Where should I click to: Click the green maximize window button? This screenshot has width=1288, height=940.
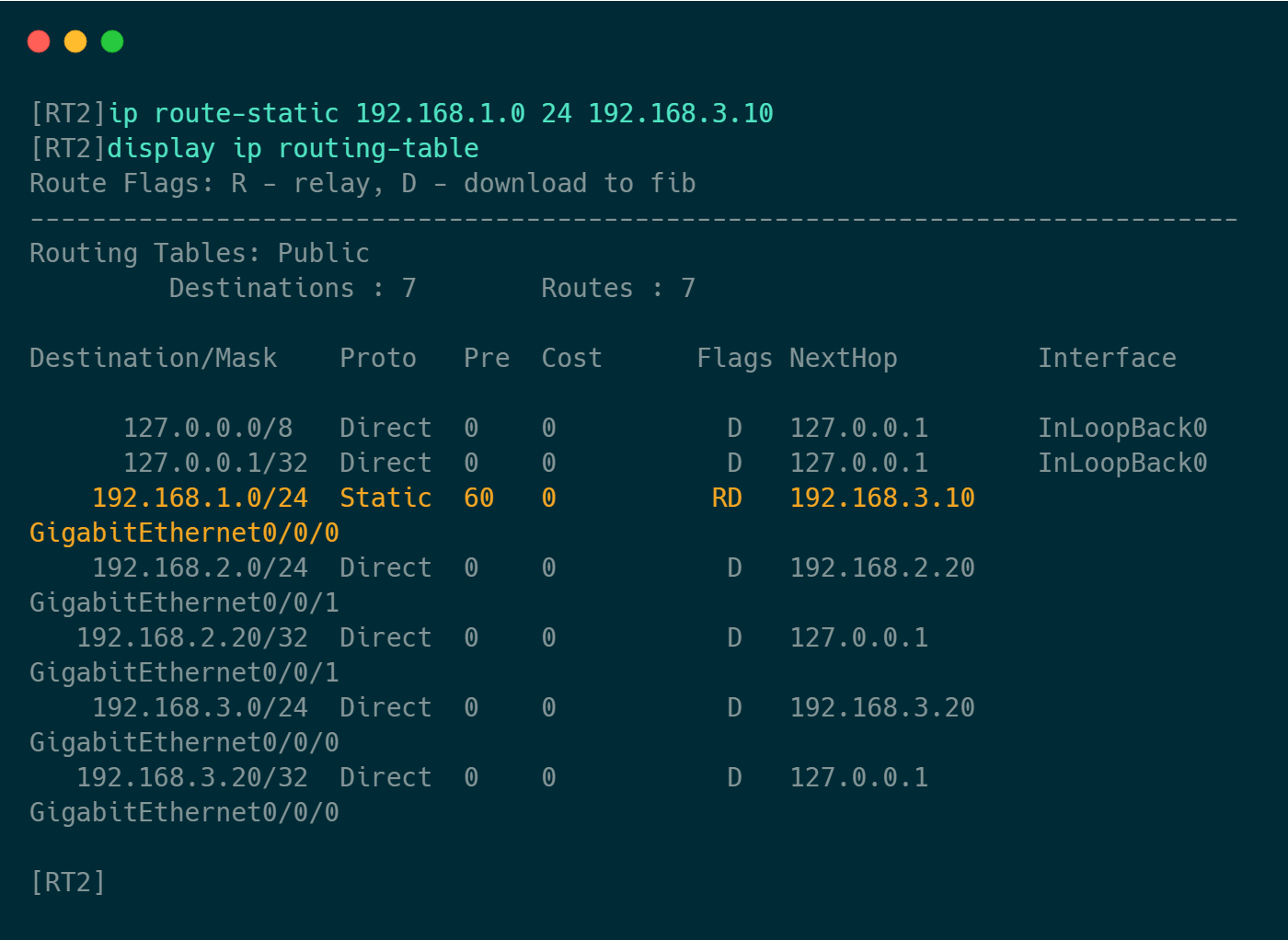click(112, 41)
